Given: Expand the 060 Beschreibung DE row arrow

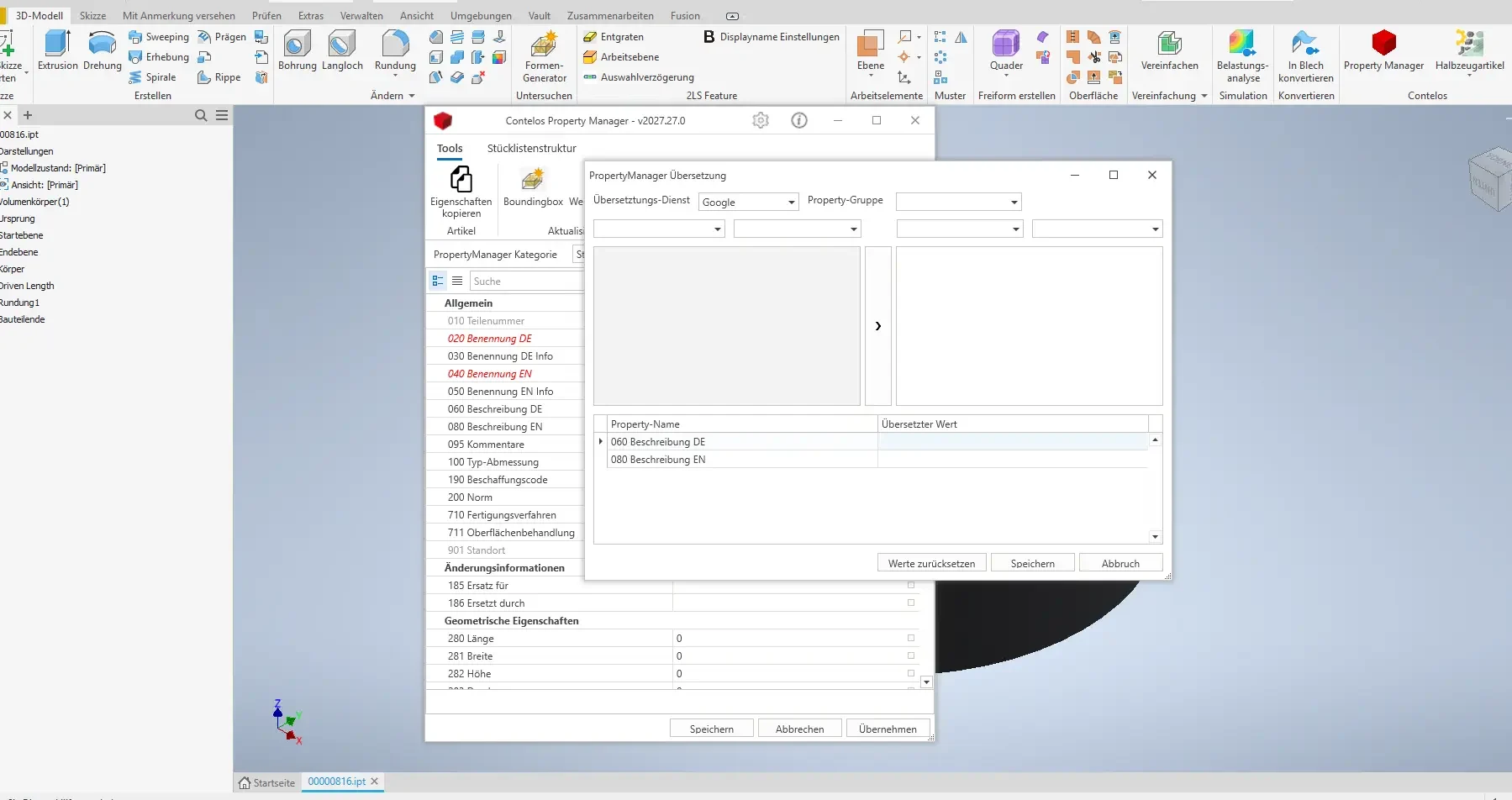Looking at the screenshot, I should [600, 441].
